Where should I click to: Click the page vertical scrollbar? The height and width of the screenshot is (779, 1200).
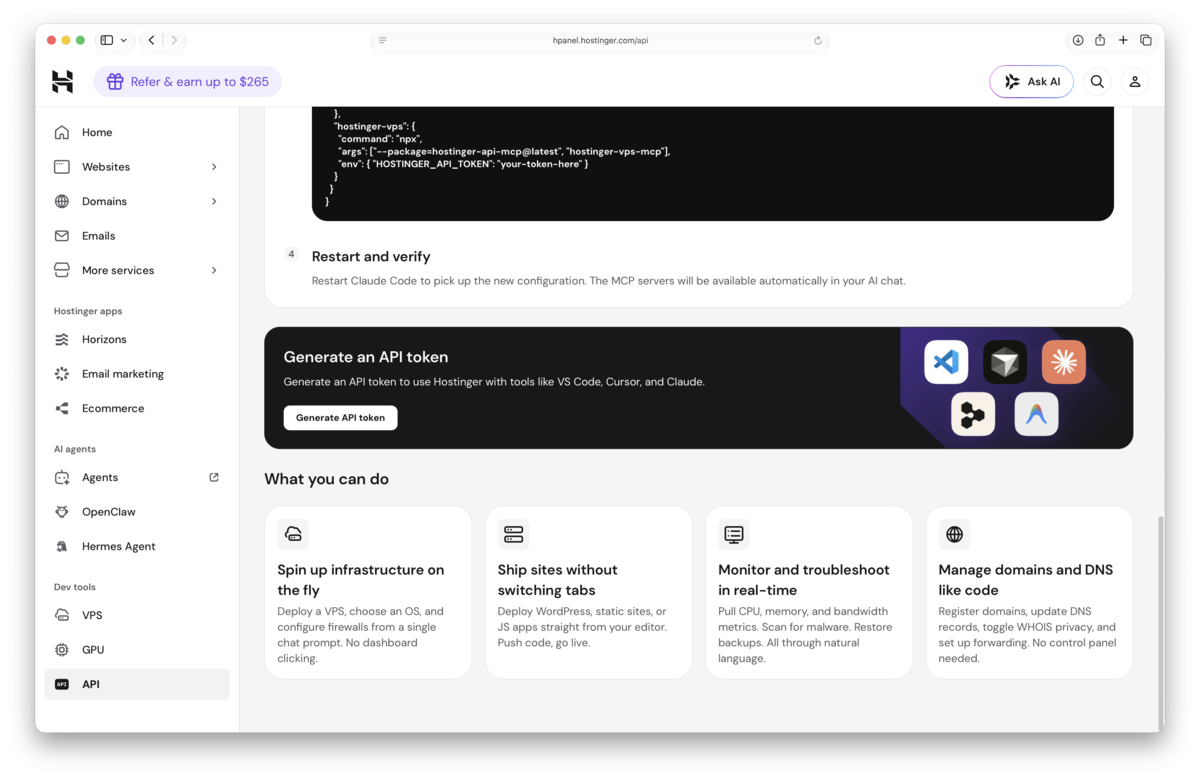tap(1160, 622)
